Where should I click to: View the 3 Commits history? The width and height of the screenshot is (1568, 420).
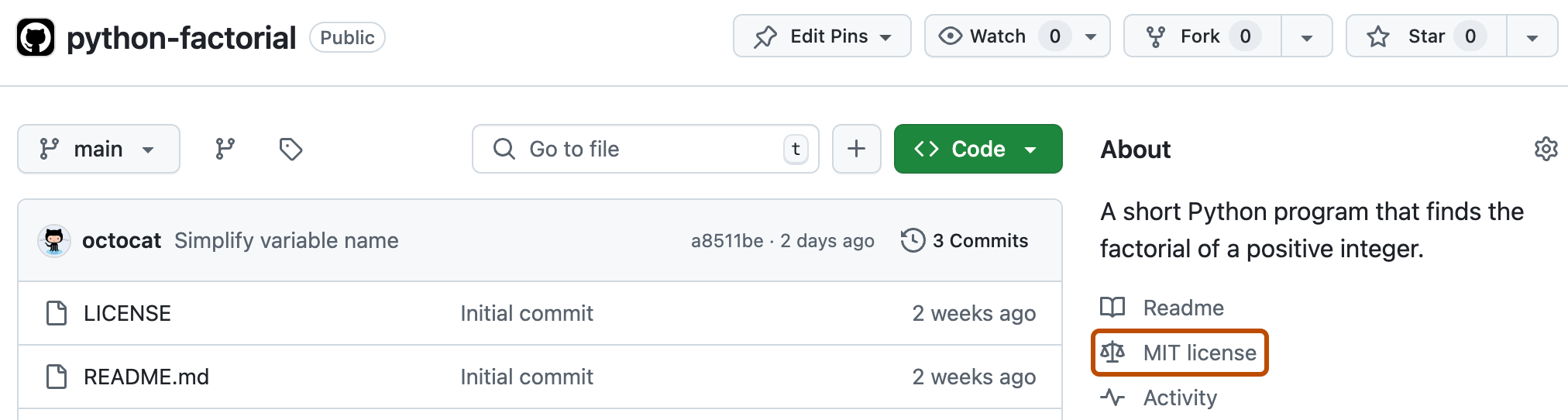[979, 240]
